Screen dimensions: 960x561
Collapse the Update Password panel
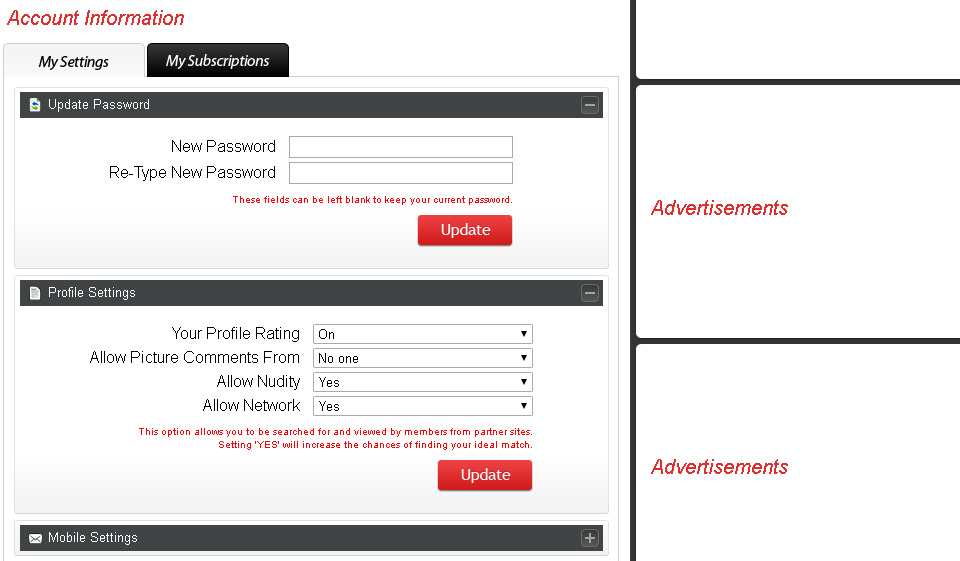pos(590,105)
